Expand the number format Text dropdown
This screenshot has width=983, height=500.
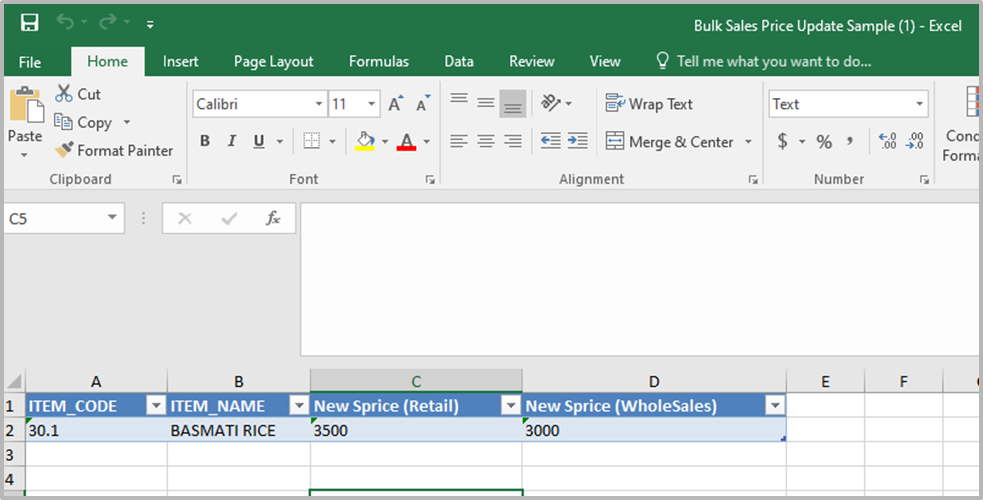point(919,104)
